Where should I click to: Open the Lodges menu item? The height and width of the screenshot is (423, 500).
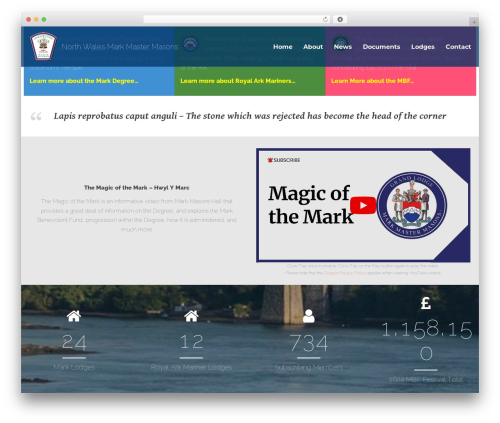pos(423,47)
